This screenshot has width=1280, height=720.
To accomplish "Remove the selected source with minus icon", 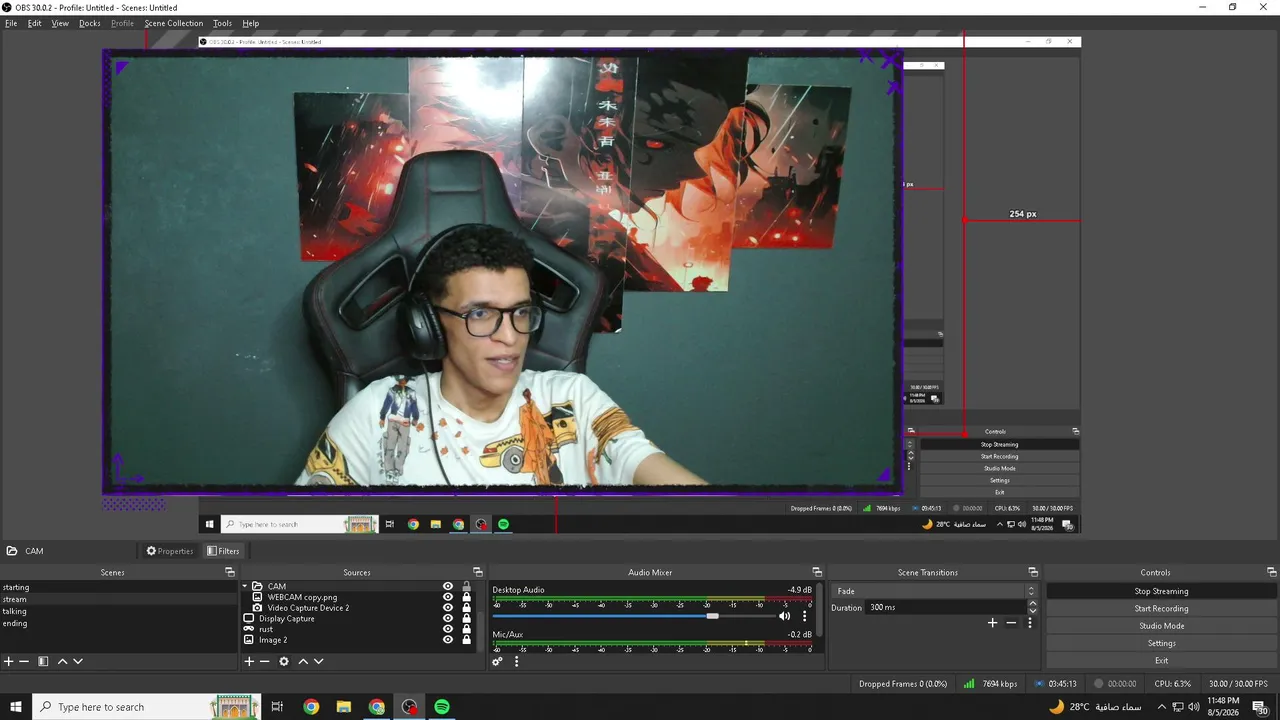I will click(x=265, y=661).
